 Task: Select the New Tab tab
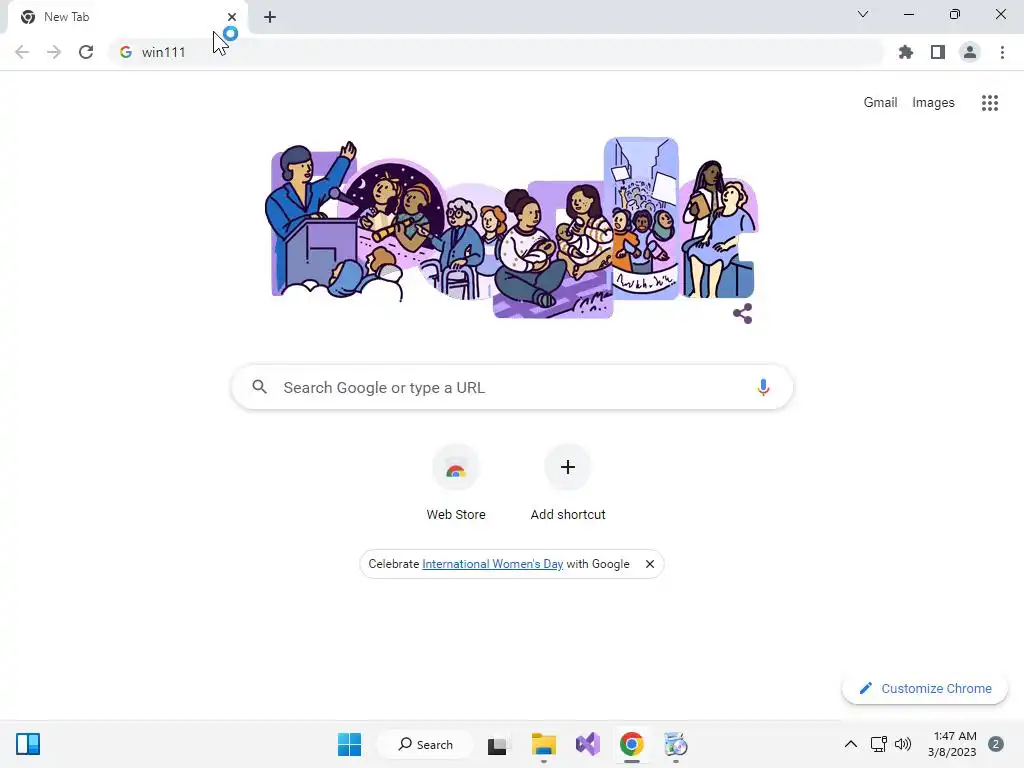pos(127,17)
